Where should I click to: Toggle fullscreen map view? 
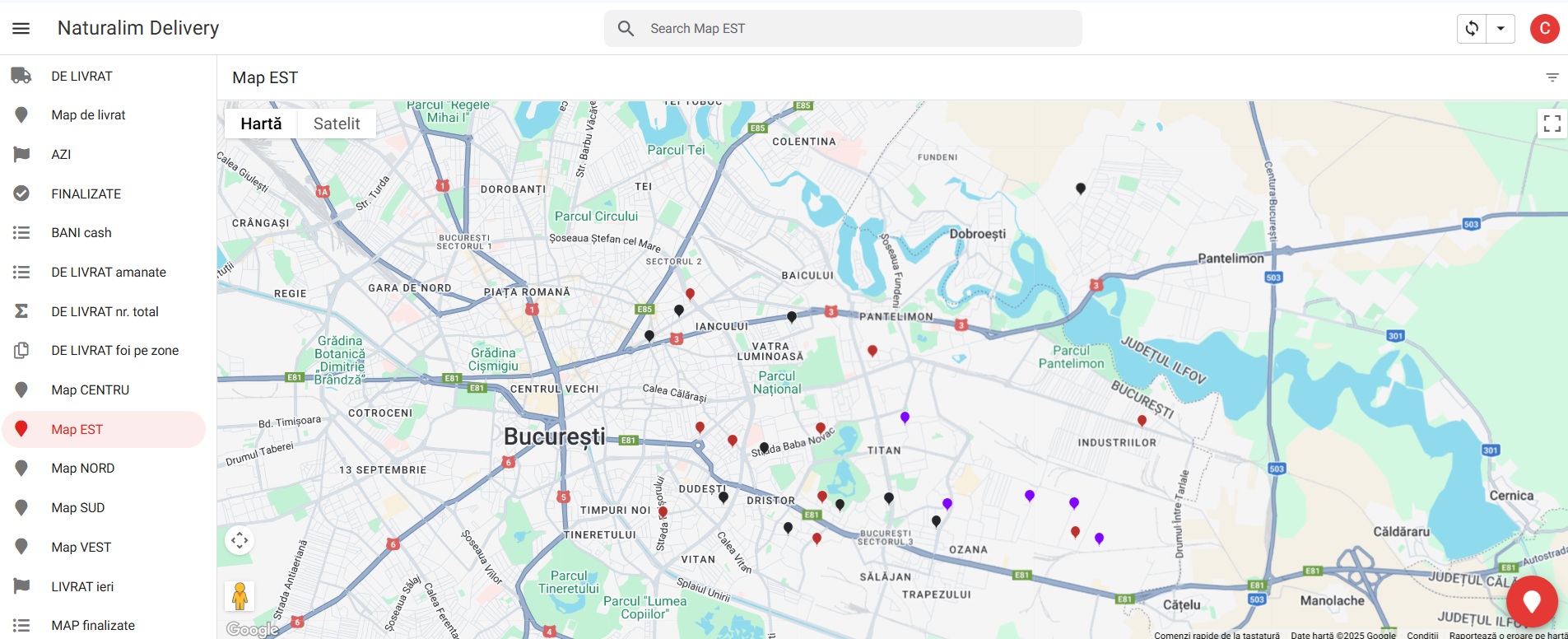(1552, 124)
